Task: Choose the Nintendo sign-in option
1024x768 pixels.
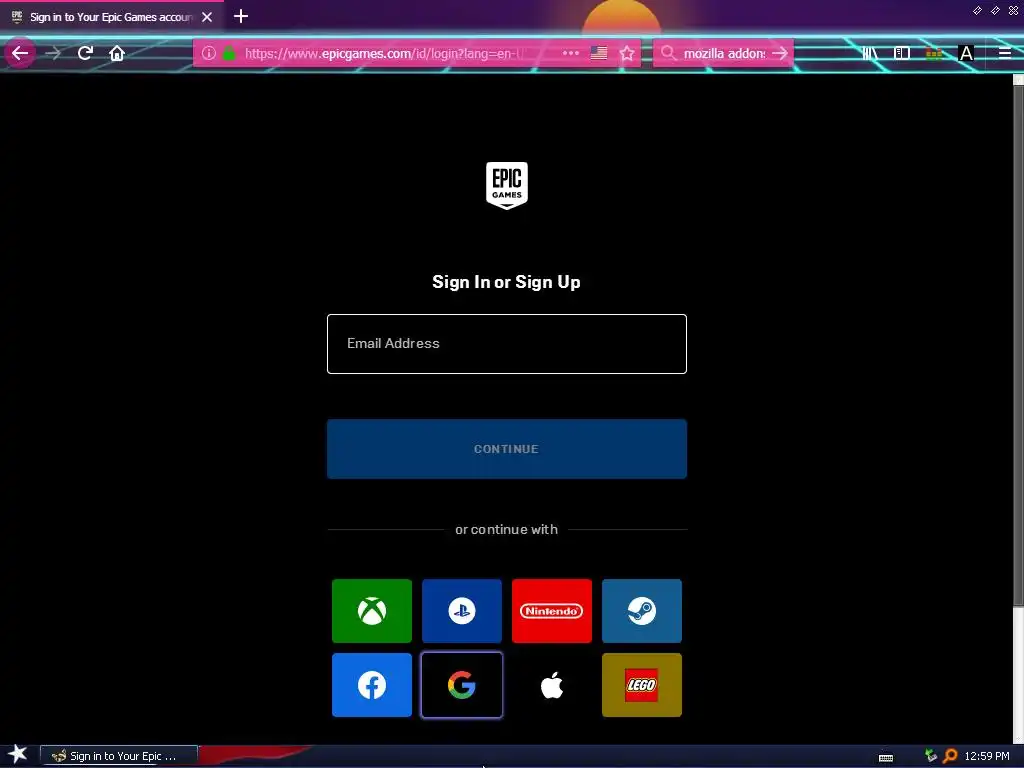Action: click(552, 611)
